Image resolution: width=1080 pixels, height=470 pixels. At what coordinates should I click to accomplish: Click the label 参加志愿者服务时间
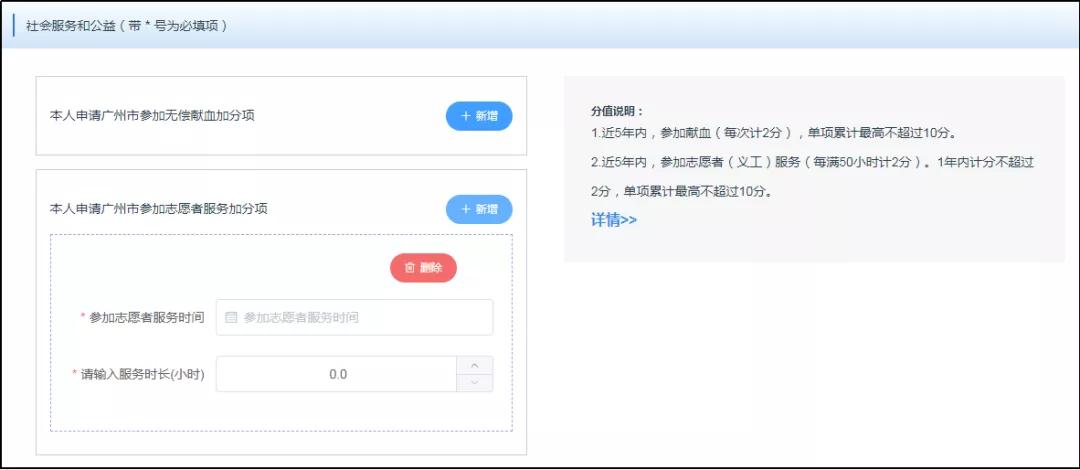pyautogui.click(x=147, y=318)
